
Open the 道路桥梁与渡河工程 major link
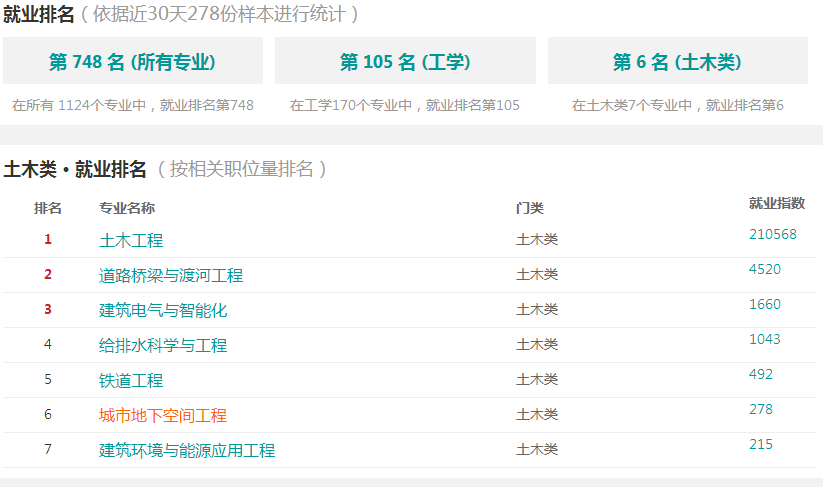[171, 276]
